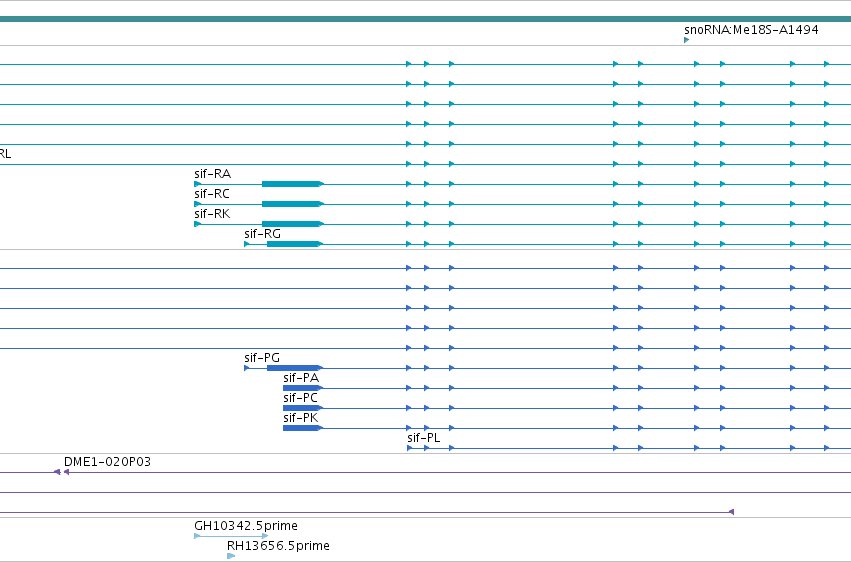Select the RH13656.5prime EST label
The width and height of the screenshot is (851, 562).
[x=278, y=546]
